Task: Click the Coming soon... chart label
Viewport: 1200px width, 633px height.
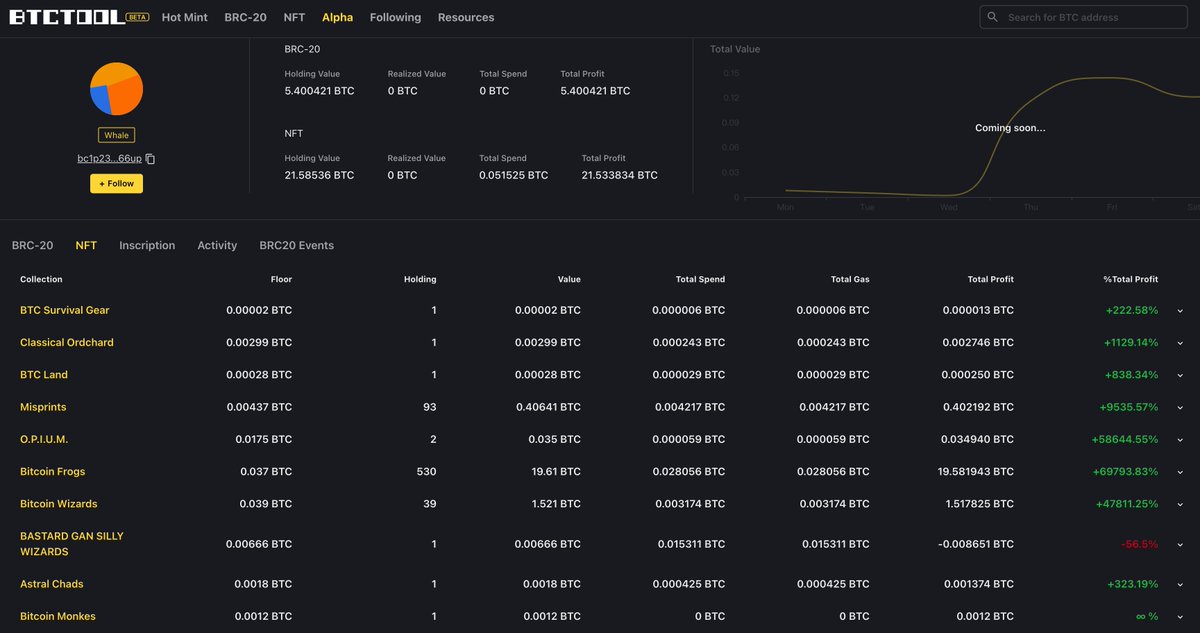Action: tap(1010, 128)
